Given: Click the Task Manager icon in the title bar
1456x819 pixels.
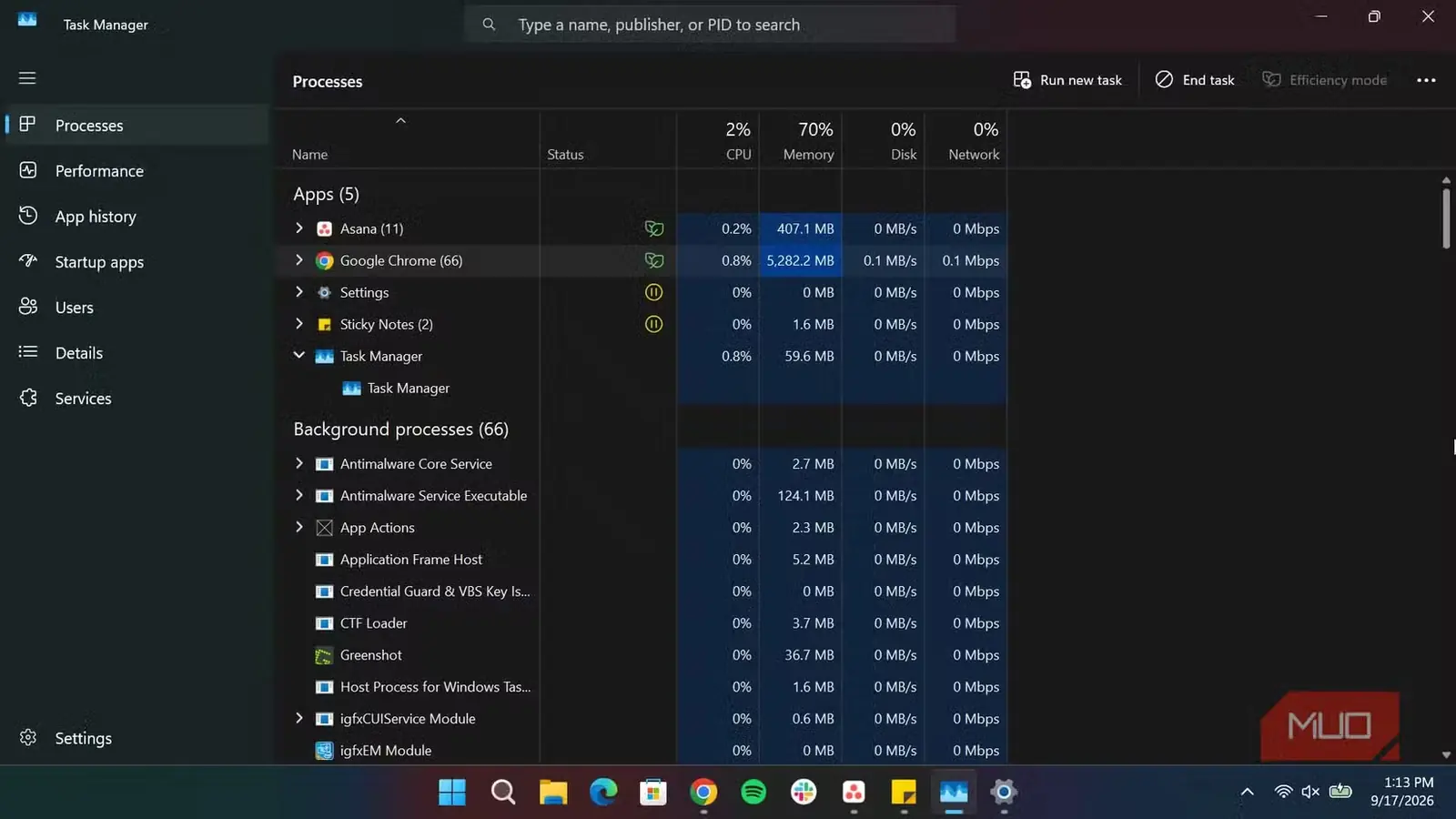Looking at the screenshot, I should [x=27, y=19].
